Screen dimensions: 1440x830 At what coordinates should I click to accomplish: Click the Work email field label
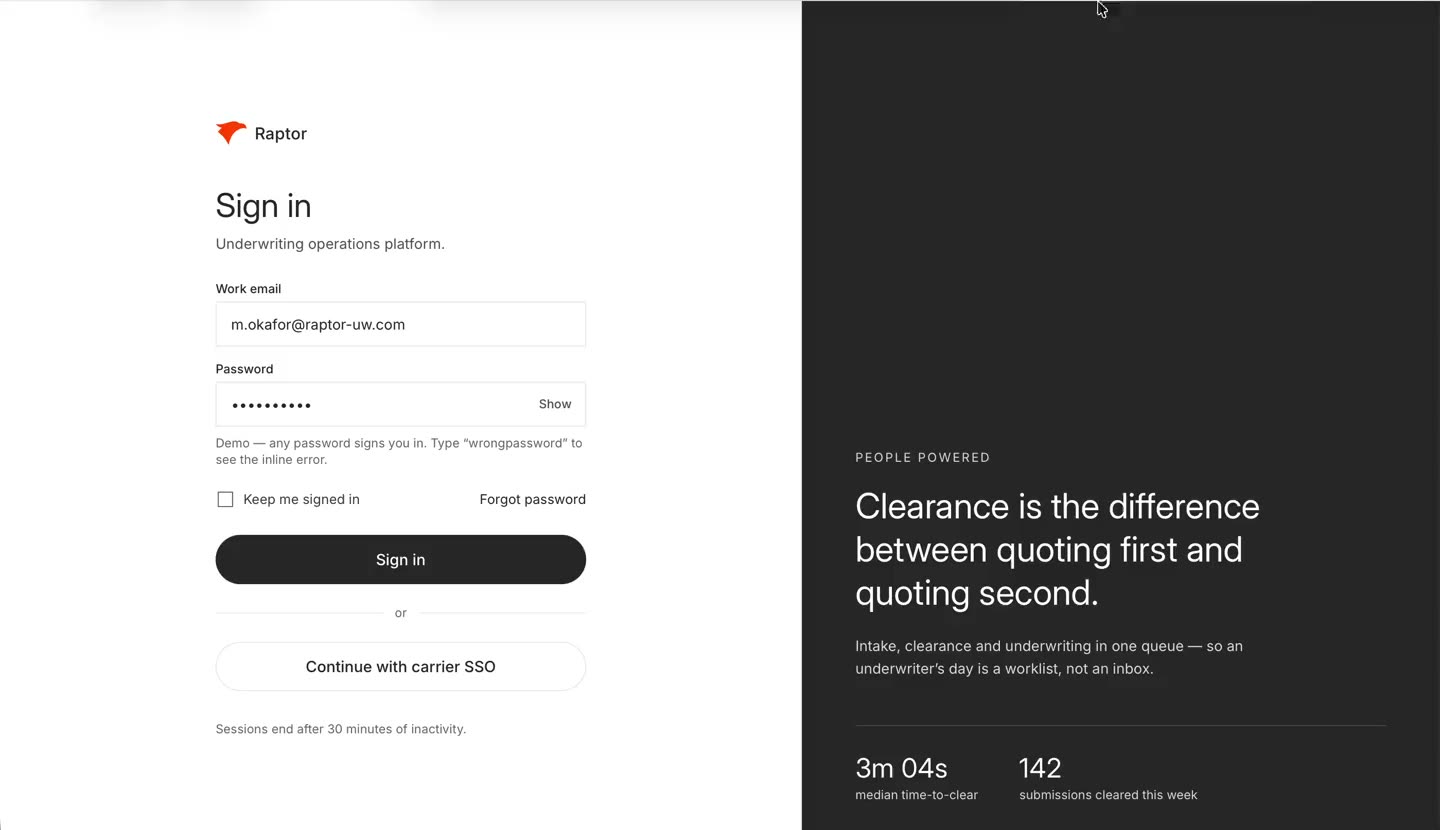pyautogui.click(x=248, y=288)
